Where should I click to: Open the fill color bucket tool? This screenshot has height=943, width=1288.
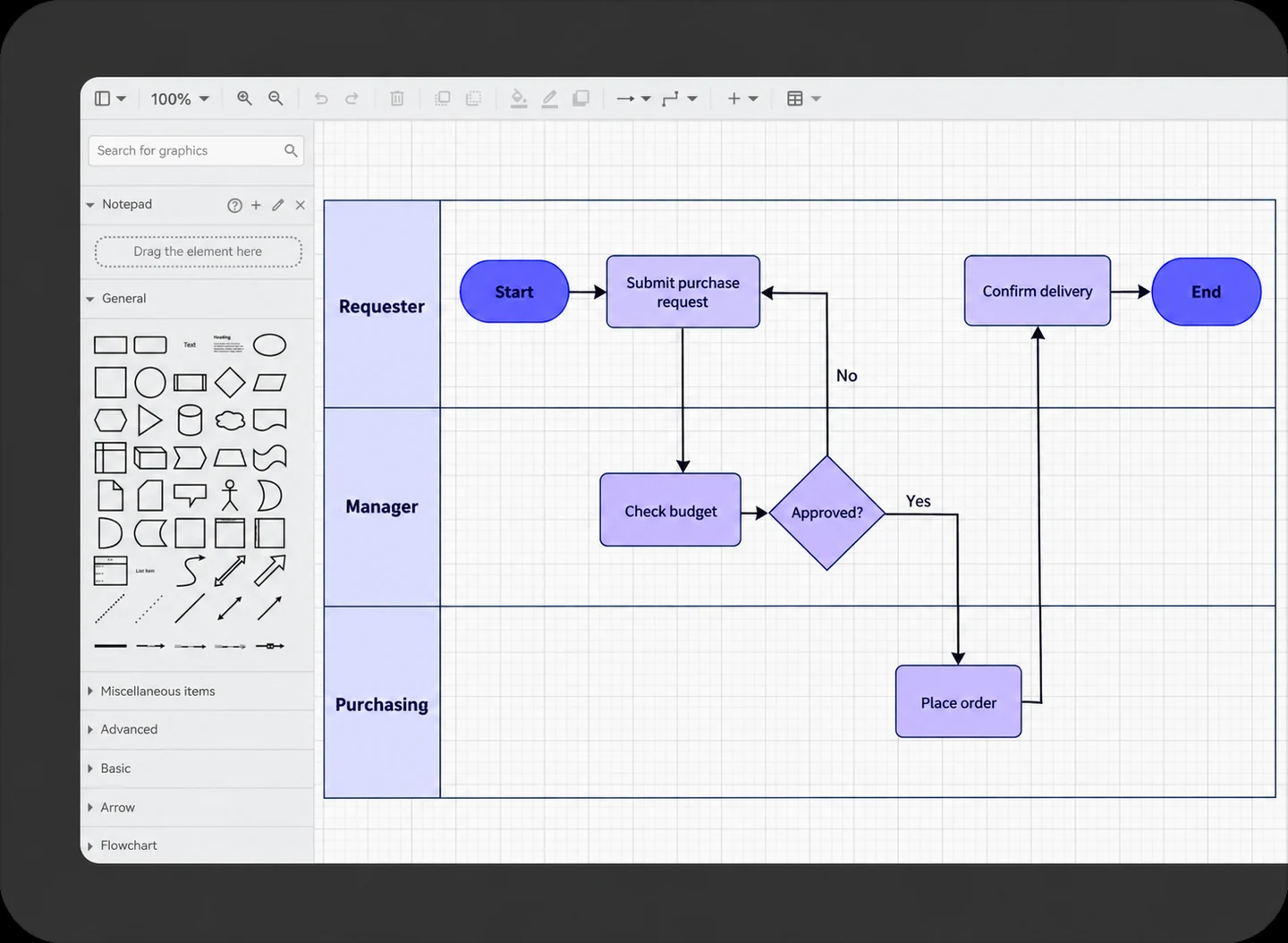(x=519, y=98)
